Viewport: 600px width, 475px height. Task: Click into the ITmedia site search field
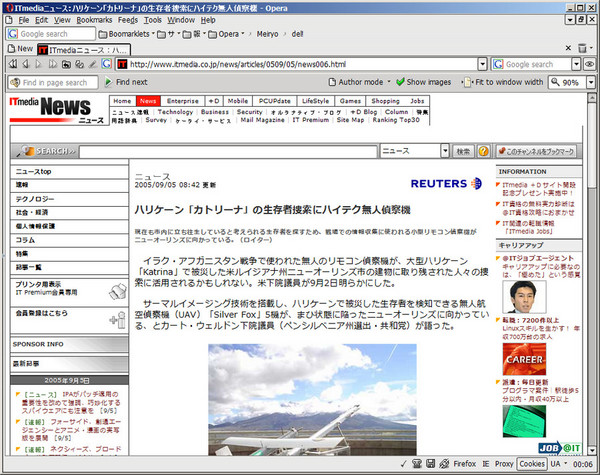pos(228,152)
